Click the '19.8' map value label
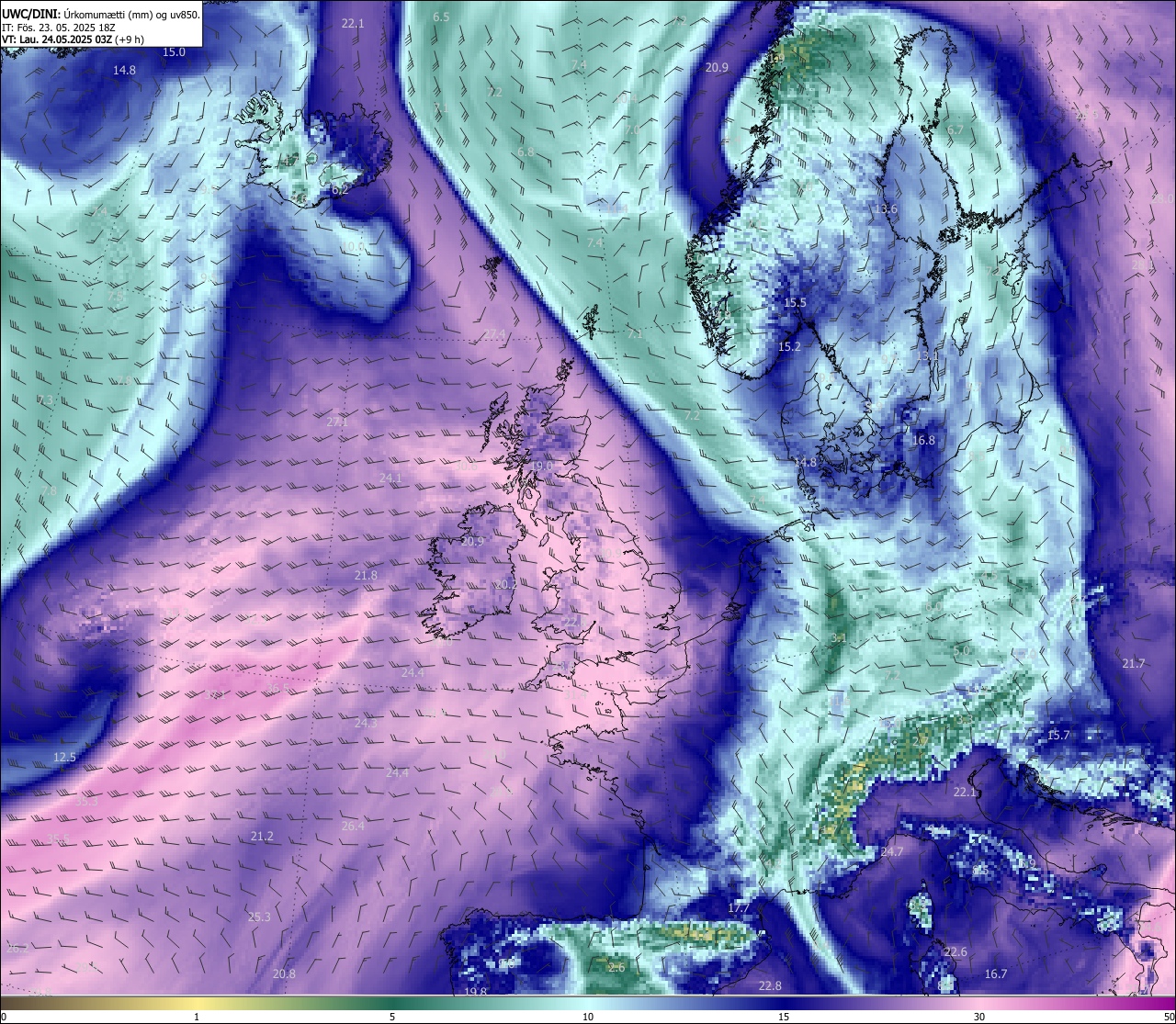1176x1024 pixels. pos(475,992)
